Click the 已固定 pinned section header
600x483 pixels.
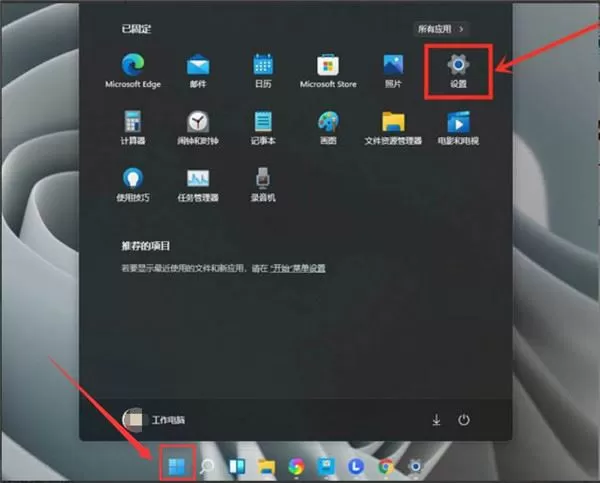(136, 29)
